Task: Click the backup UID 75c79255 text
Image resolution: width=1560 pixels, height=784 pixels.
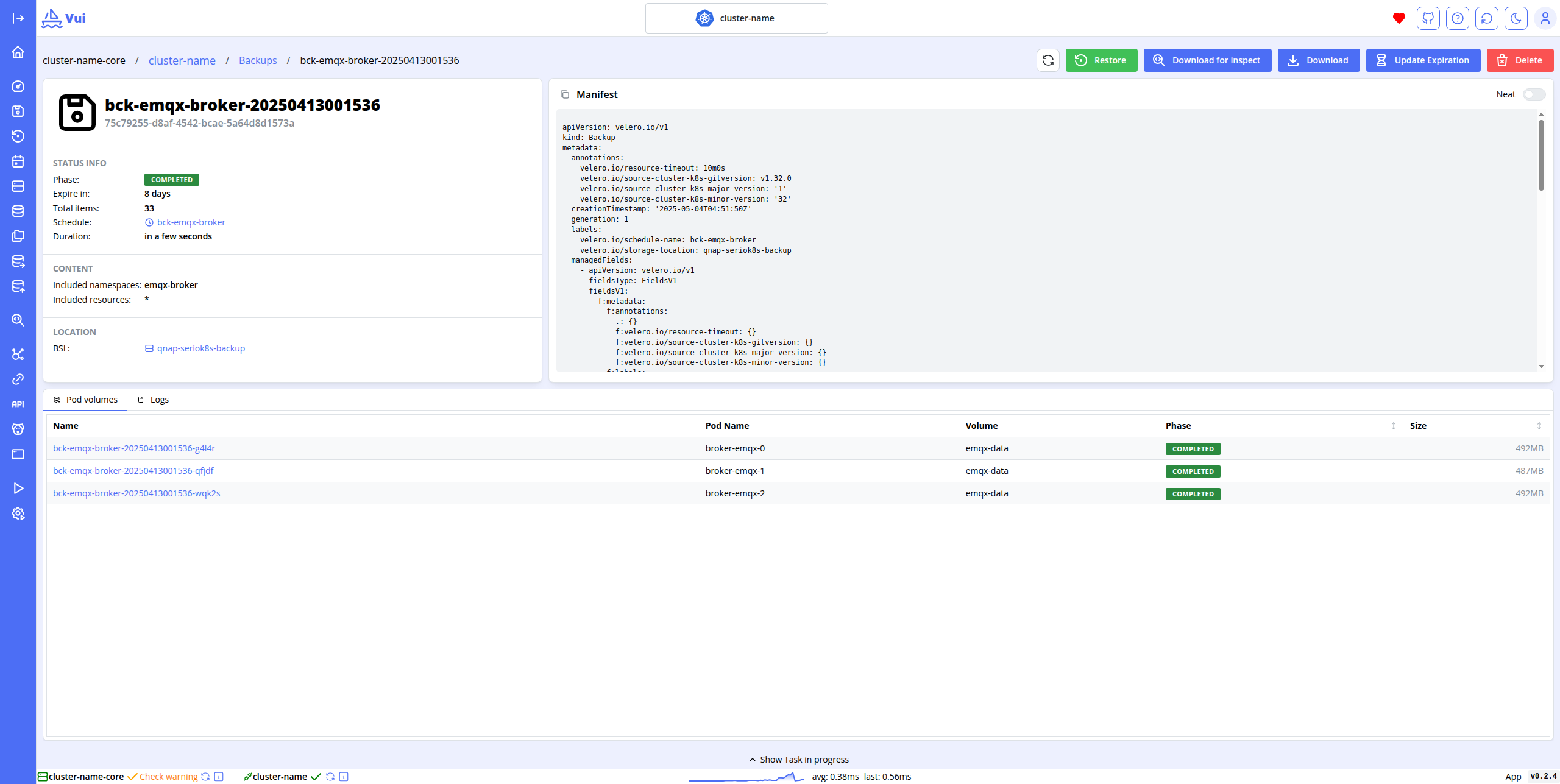Action: click(199, 123)
